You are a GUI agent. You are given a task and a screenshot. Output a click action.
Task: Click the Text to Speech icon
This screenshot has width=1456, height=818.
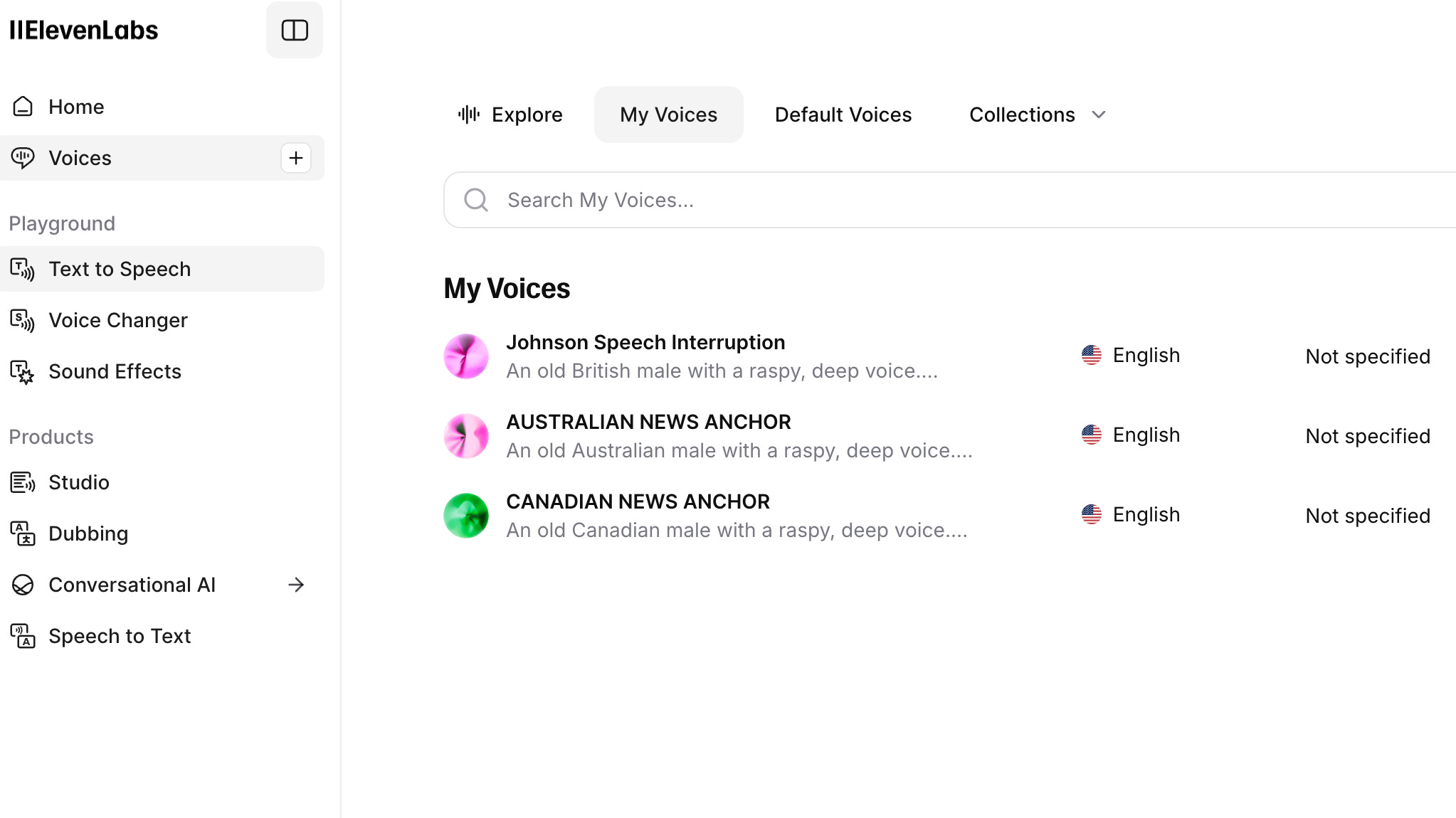(23, 269)
